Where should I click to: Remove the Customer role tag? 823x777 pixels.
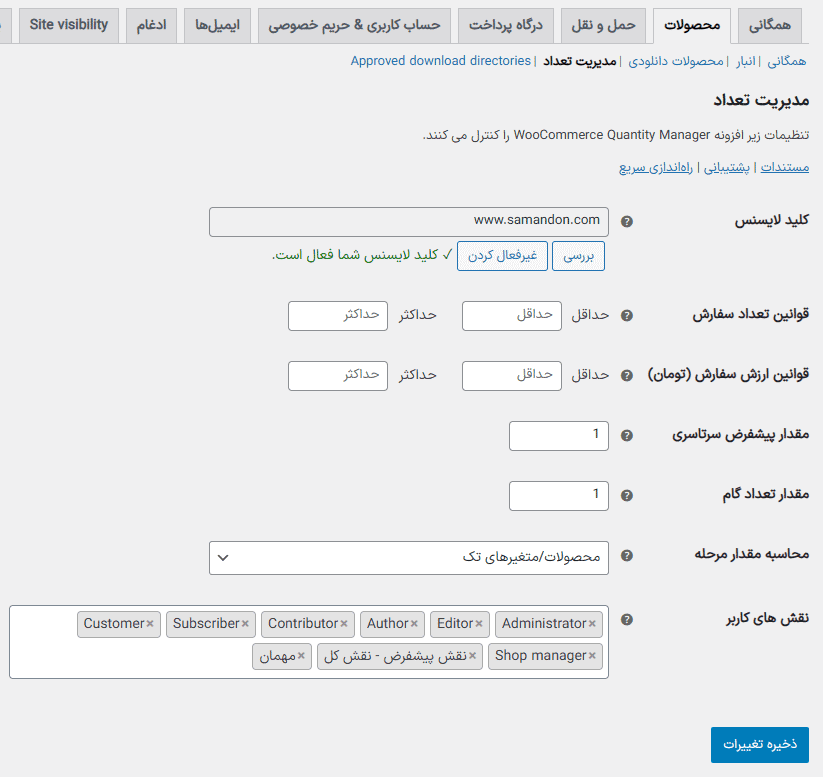click(x=150, y=624)
